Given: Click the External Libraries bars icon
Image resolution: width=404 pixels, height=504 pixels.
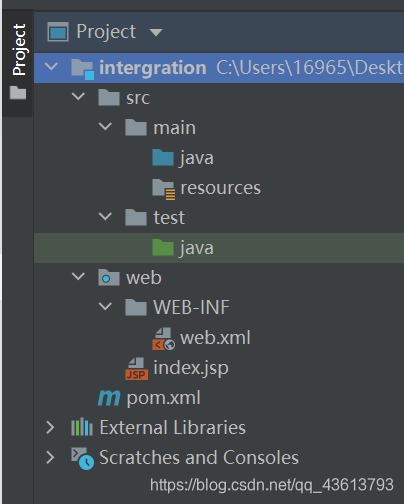Looking at the screenshot, I should (x=82, y=427).
